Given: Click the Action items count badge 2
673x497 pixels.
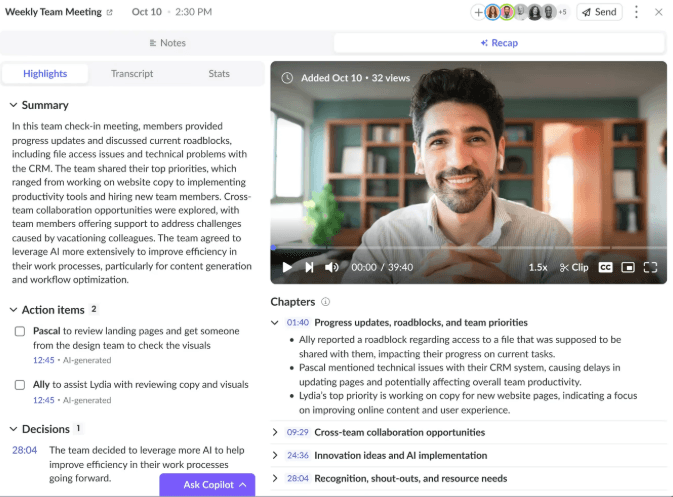Looking at the screenshot, I should [94, 309].
